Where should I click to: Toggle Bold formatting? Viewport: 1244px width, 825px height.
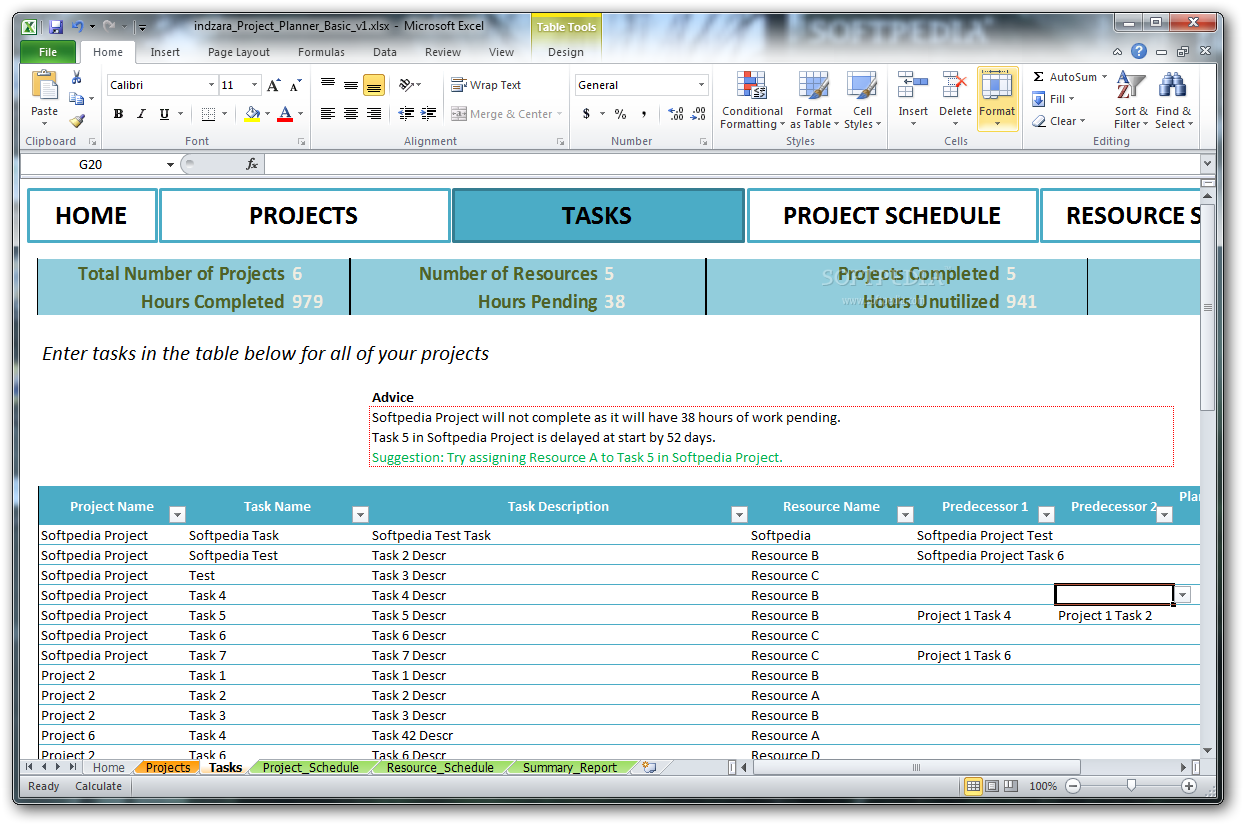click(118, 114)
